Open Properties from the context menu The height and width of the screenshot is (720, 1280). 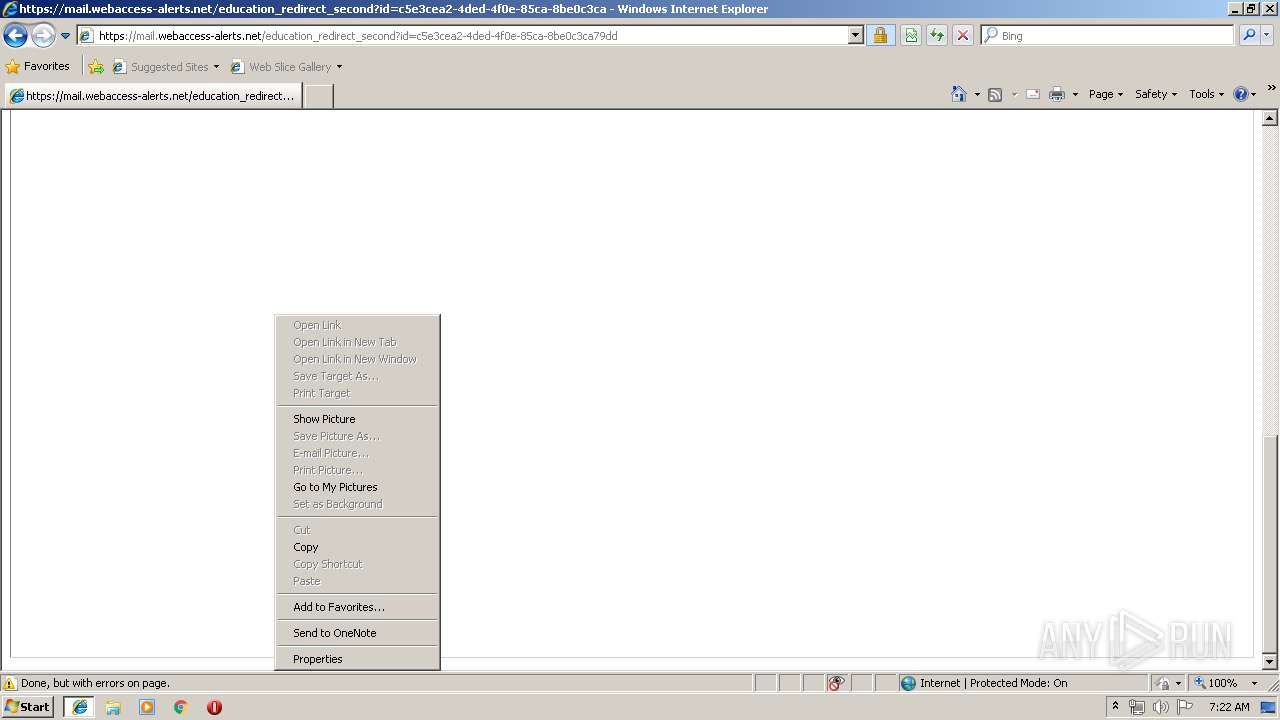pos(358,659)
